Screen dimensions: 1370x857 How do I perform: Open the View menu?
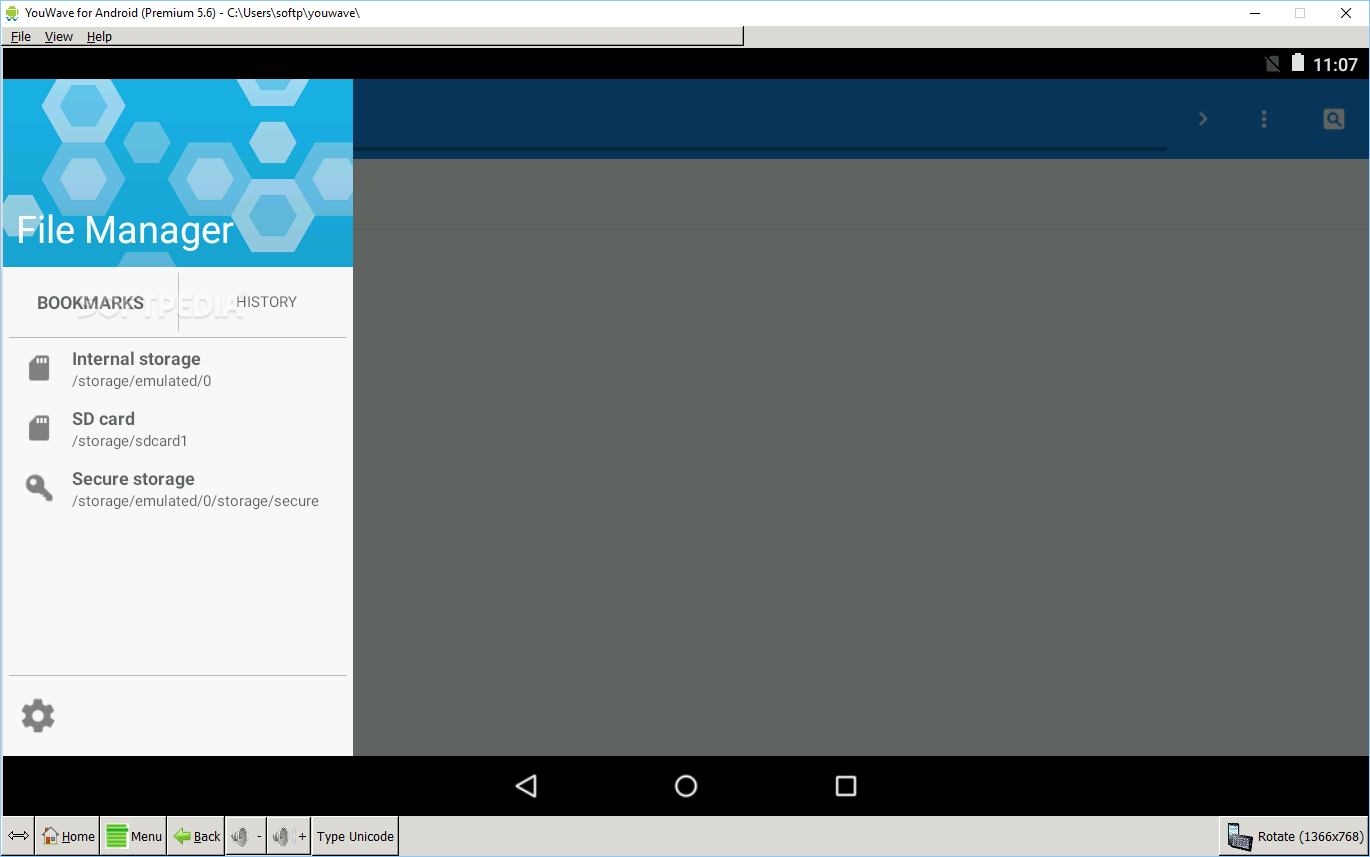[59, 36]
